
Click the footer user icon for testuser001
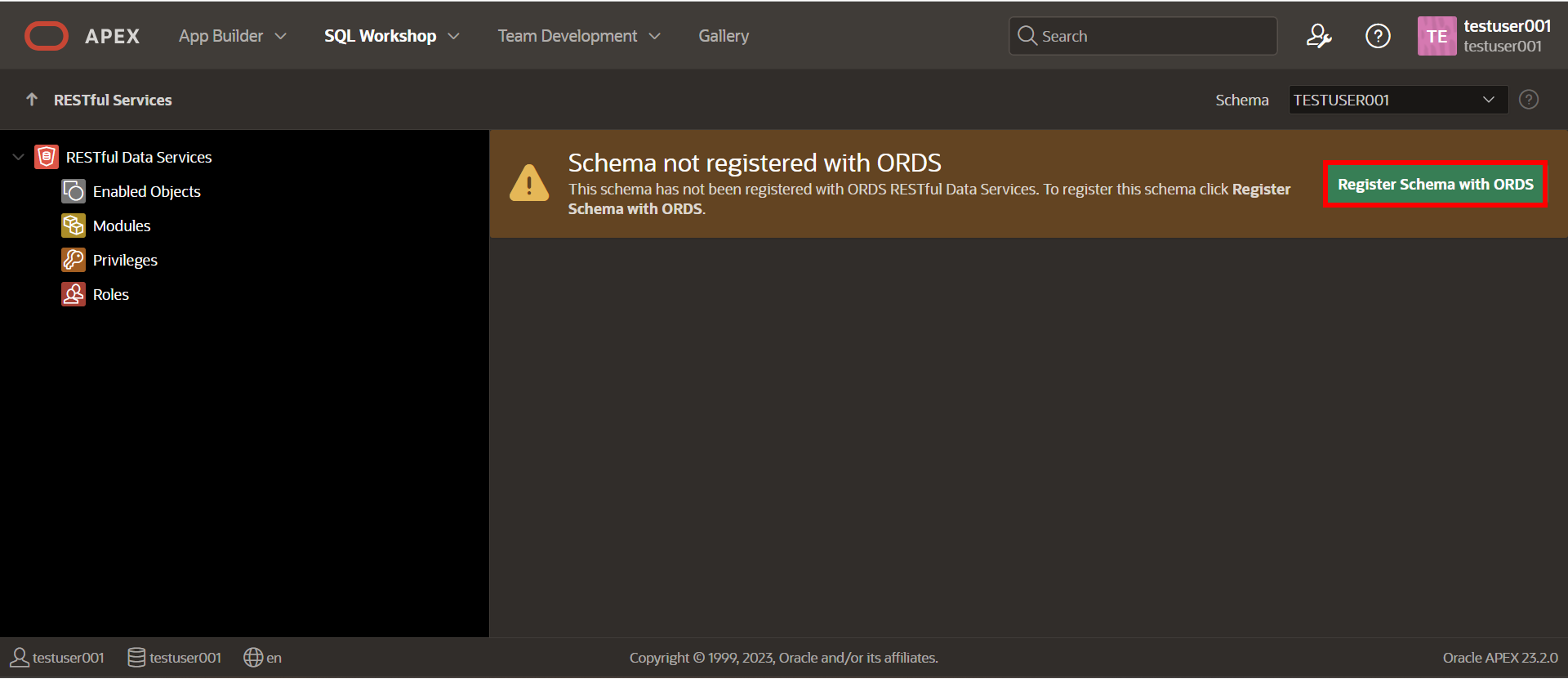click(x=20, y=658)
